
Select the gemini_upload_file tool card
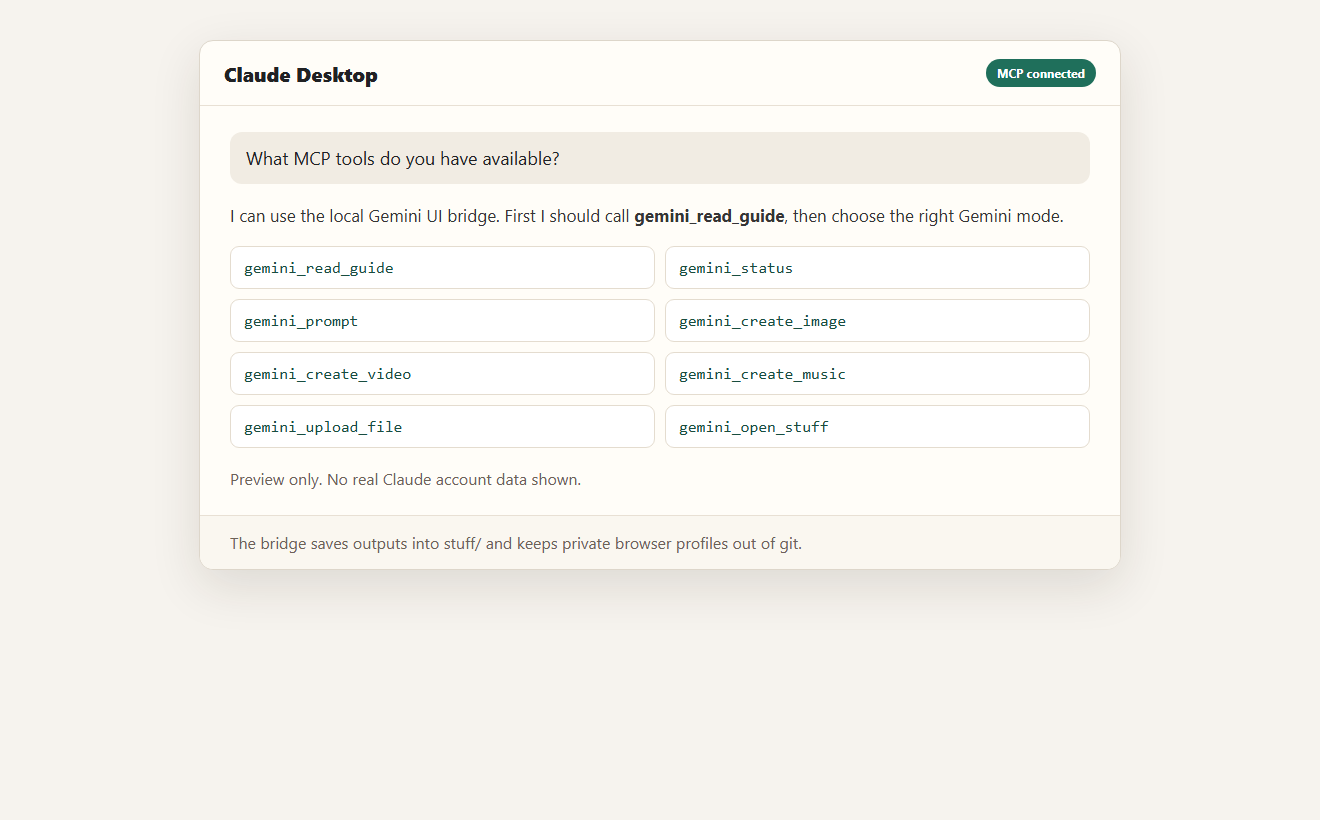(x=442, y=427)
